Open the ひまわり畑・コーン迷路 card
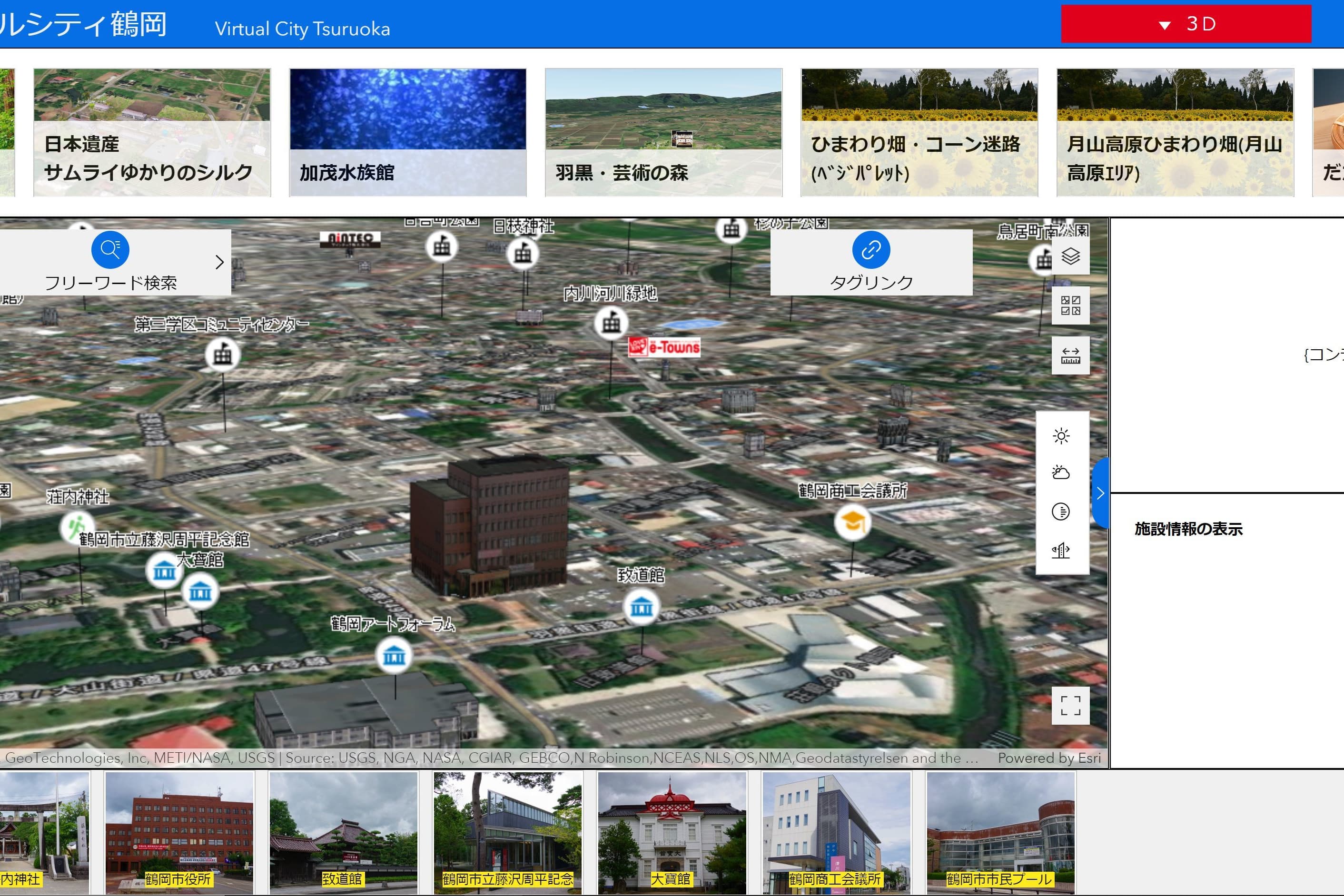The width and height of the screenshot is (1344, 896). tap(919, 133)
